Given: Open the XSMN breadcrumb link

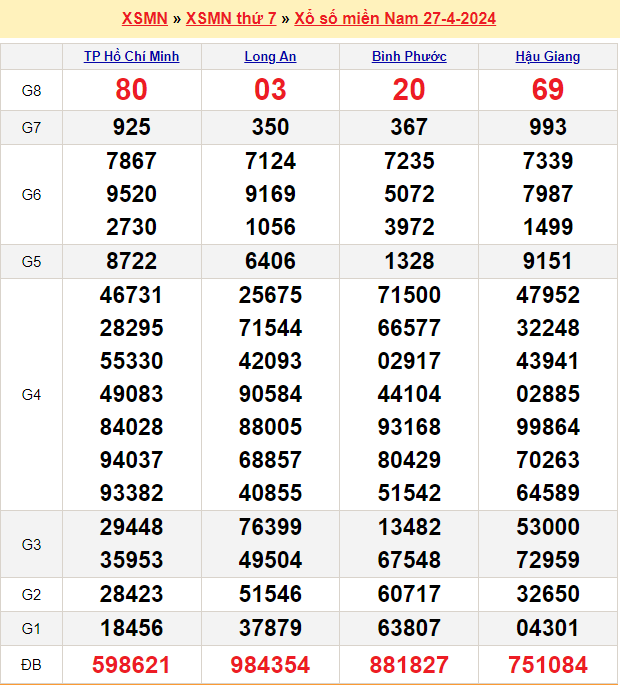Looking at the screenshot, I should click(x=144, y=19).
